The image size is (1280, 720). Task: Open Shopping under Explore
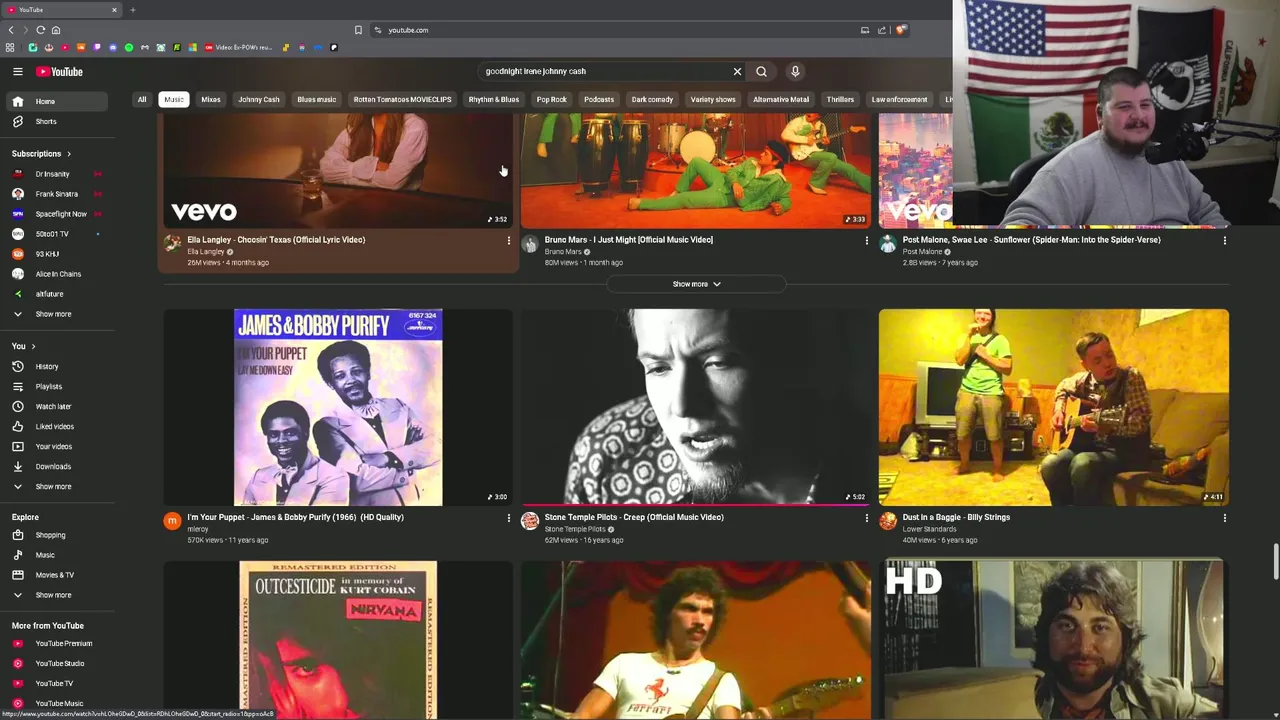58,535
